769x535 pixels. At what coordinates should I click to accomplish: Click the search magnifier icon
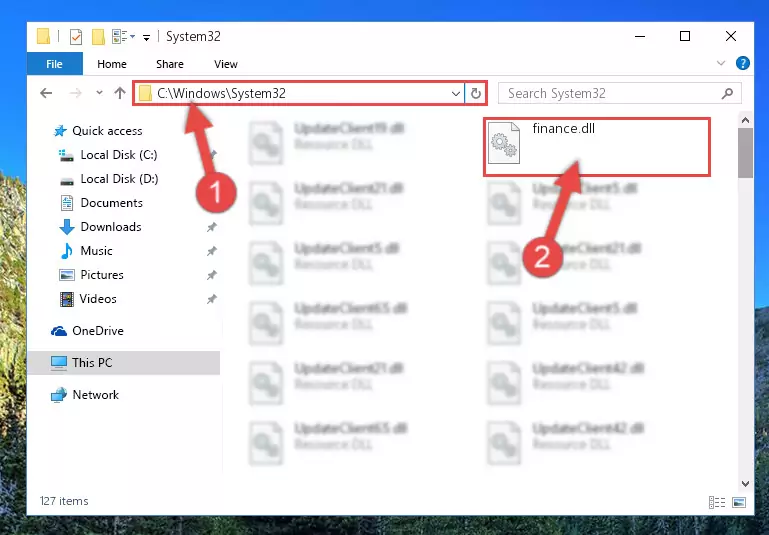coord(727,93)
